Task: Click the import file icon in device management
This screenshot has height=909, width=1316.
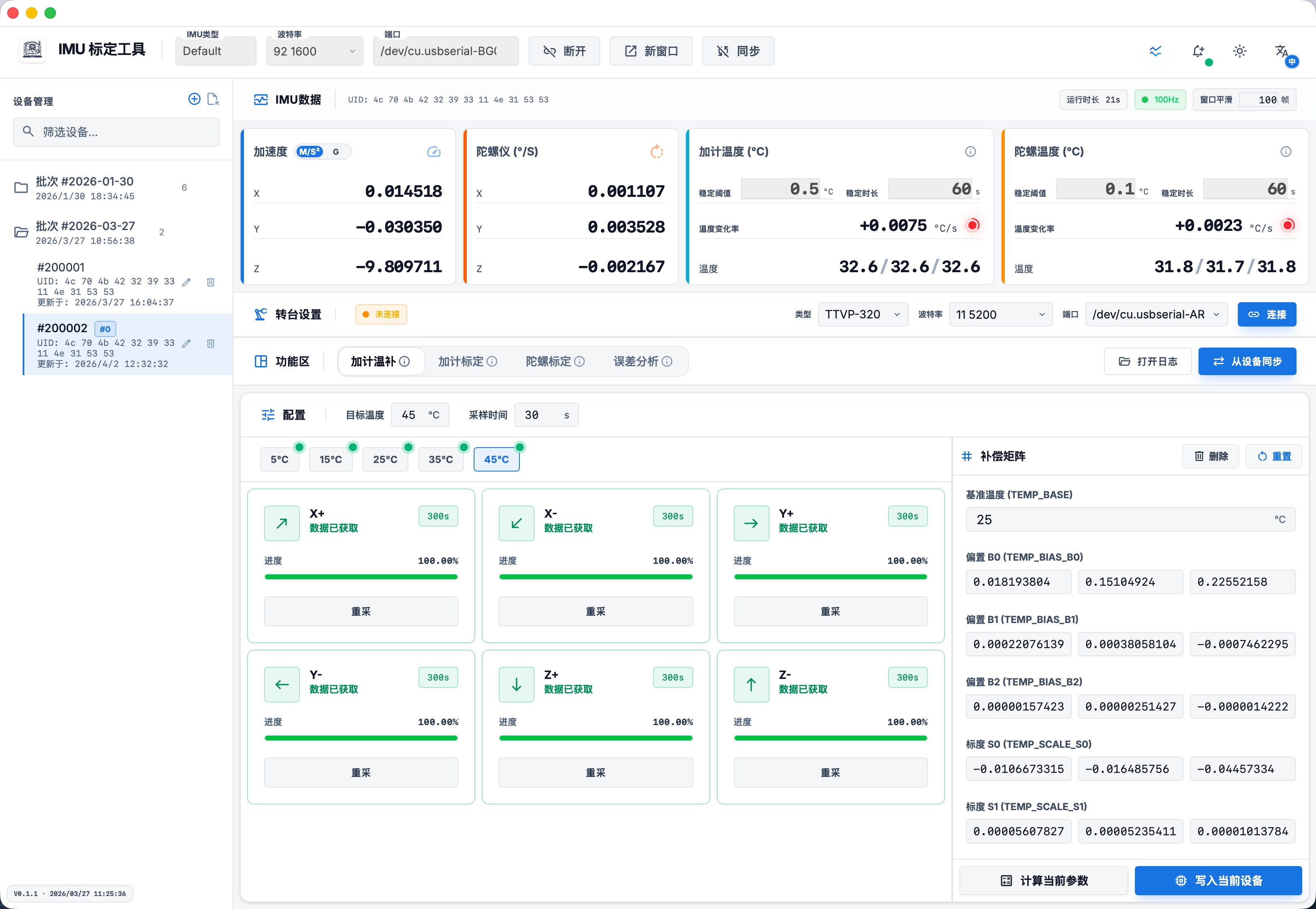Action: pyautogui.click(x=213, y=99)
